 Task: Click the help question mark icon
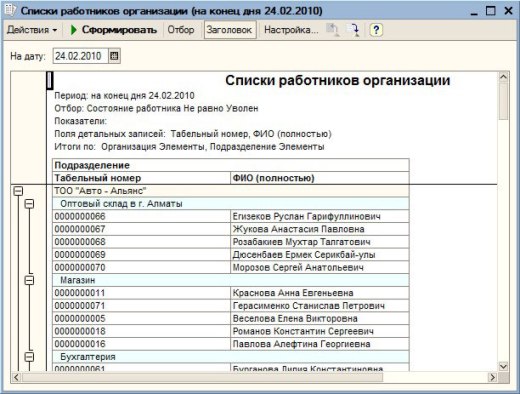click(376, 30)
